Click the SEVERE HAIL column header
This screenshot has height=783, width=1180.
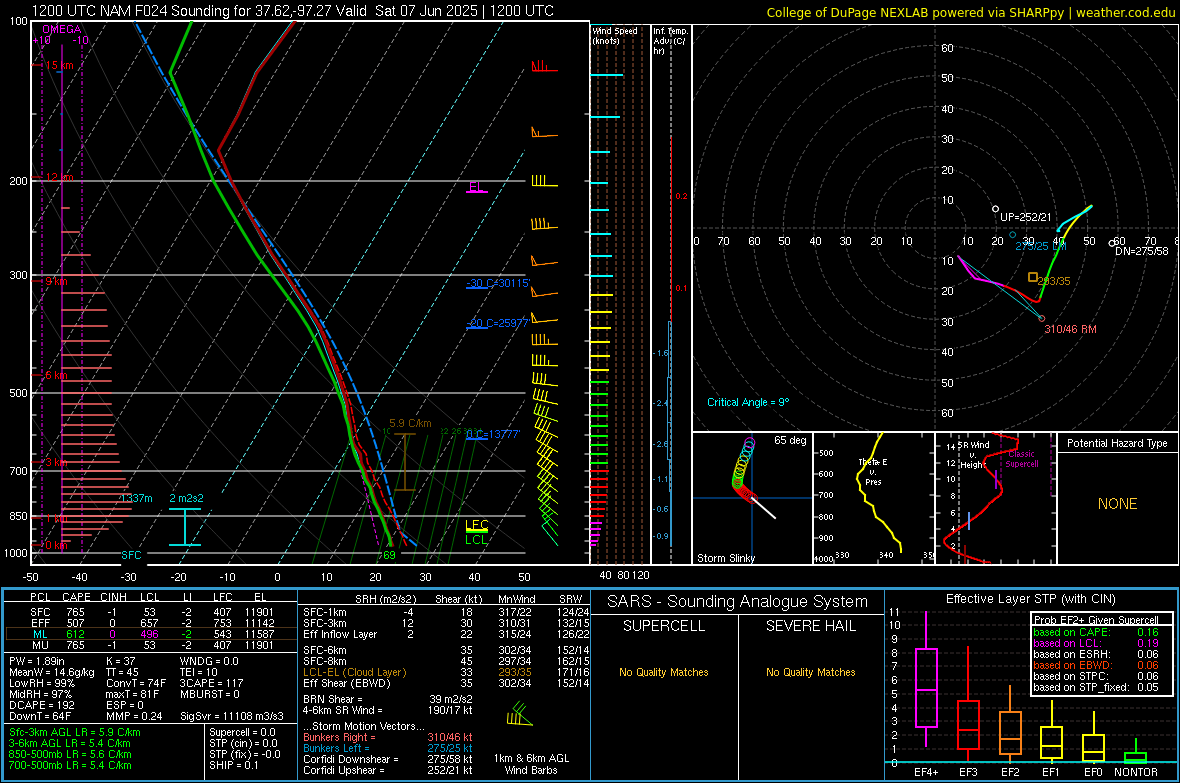point(811,626)
